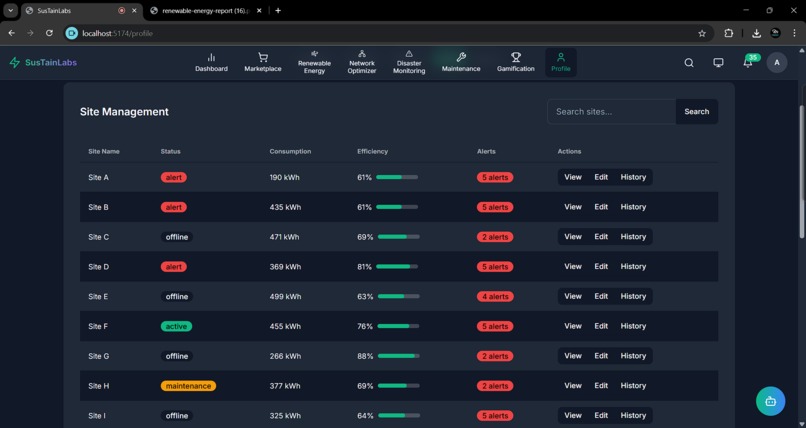Click the 2 alerts badge for Site G
This screenshot has height=428, width=806.
point(495,356)
